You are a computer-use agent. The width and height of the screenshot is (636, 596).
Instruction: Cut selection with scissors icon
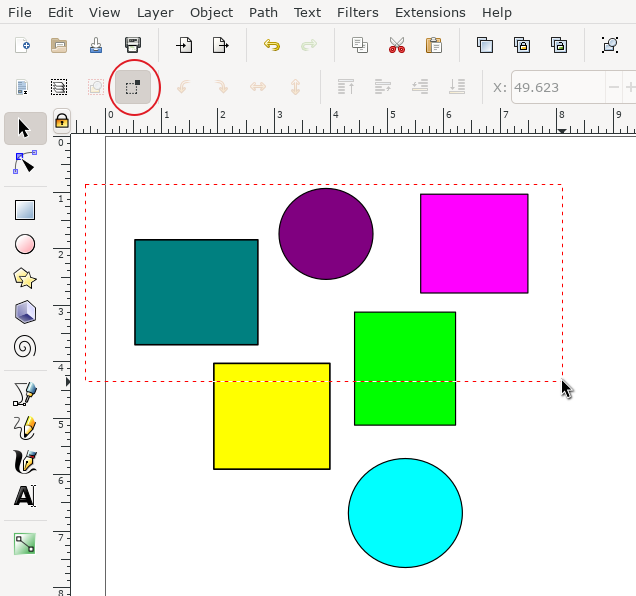397,45
